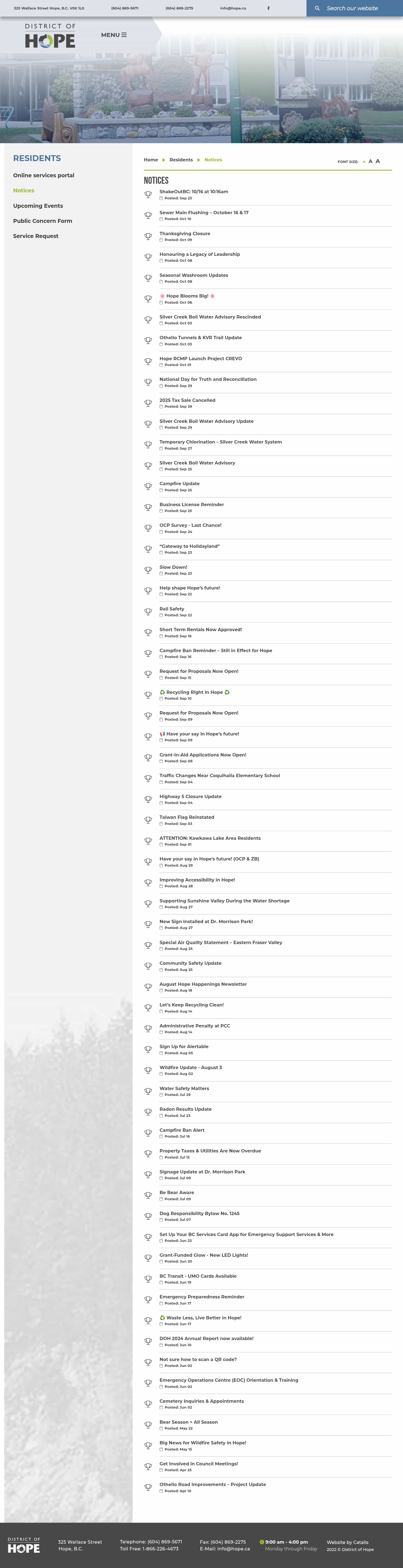Image resolution: width=403 pixels, height=1568 pixels.
Task: Click the District of Hope header logo
Action: pyautogui.click(x=50, y=36)
